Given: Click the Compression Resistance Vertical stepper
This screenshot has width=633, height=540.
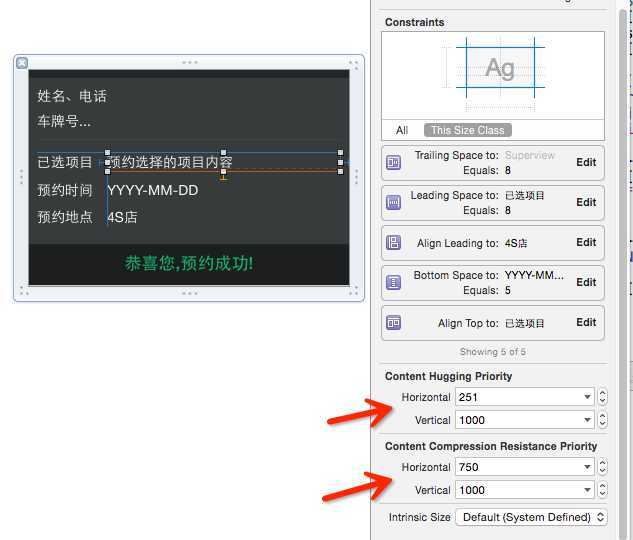Looking at the screenshot, I should [x=602, y=490].
